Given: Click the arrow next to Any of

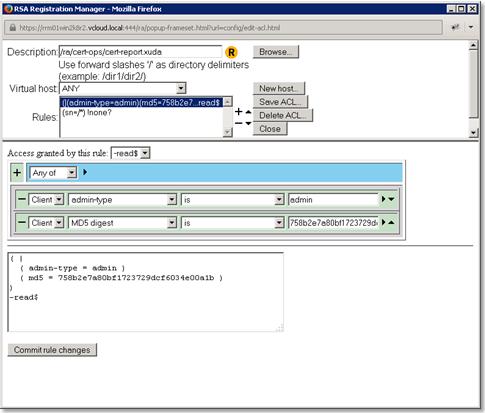Looking at the screenshot, I should [85, 172].
